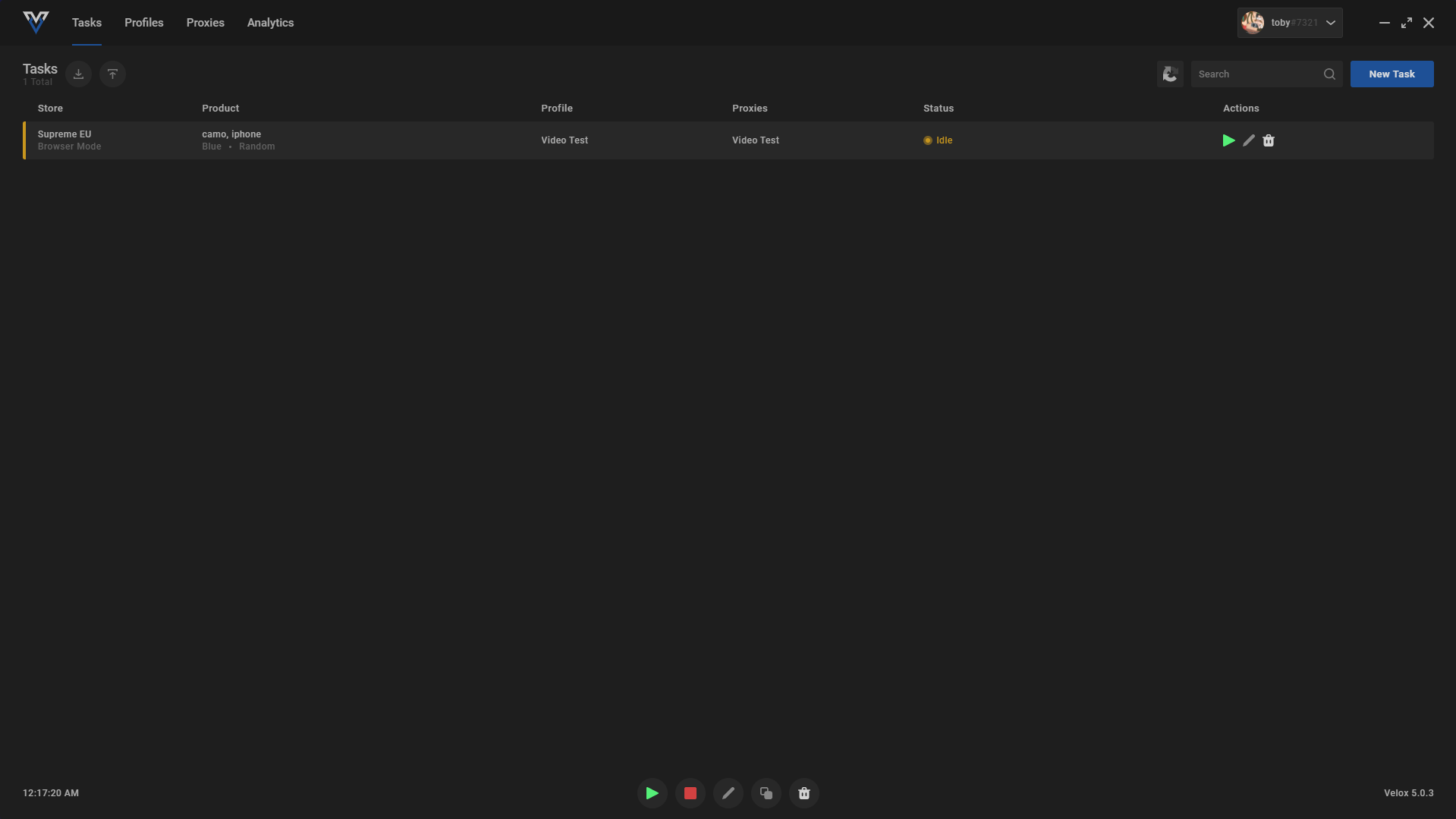The image size is (1456, 819).
Task: Click the magnifier icon in the search box
Action: click(x=1329, y=74)
